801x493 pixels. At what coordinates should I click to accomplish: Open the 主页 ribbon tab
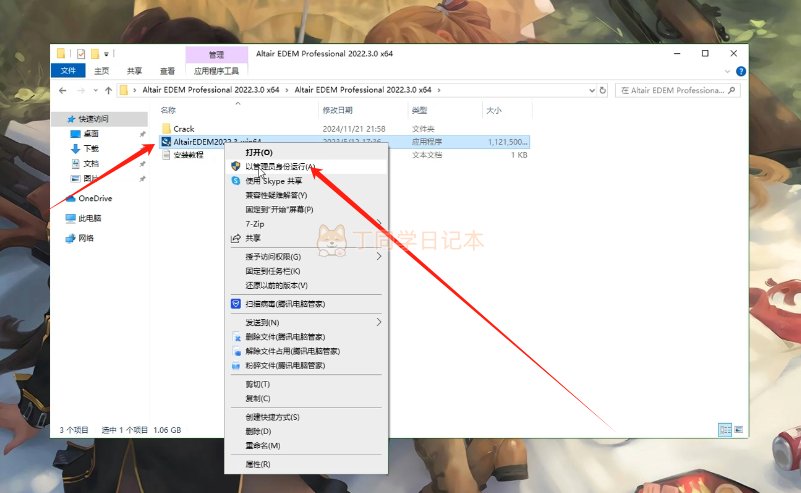pos(102,71)
